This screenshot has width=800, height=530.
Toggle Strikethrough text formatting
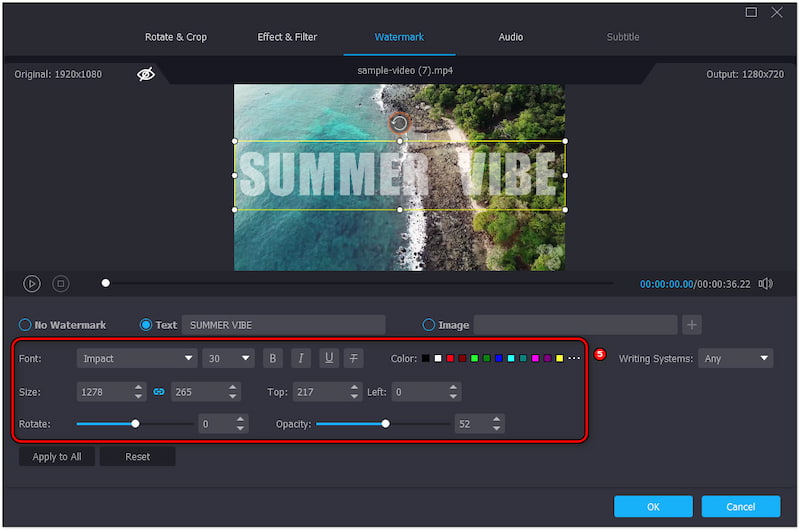pyautogui.click(x=354, y=358)
